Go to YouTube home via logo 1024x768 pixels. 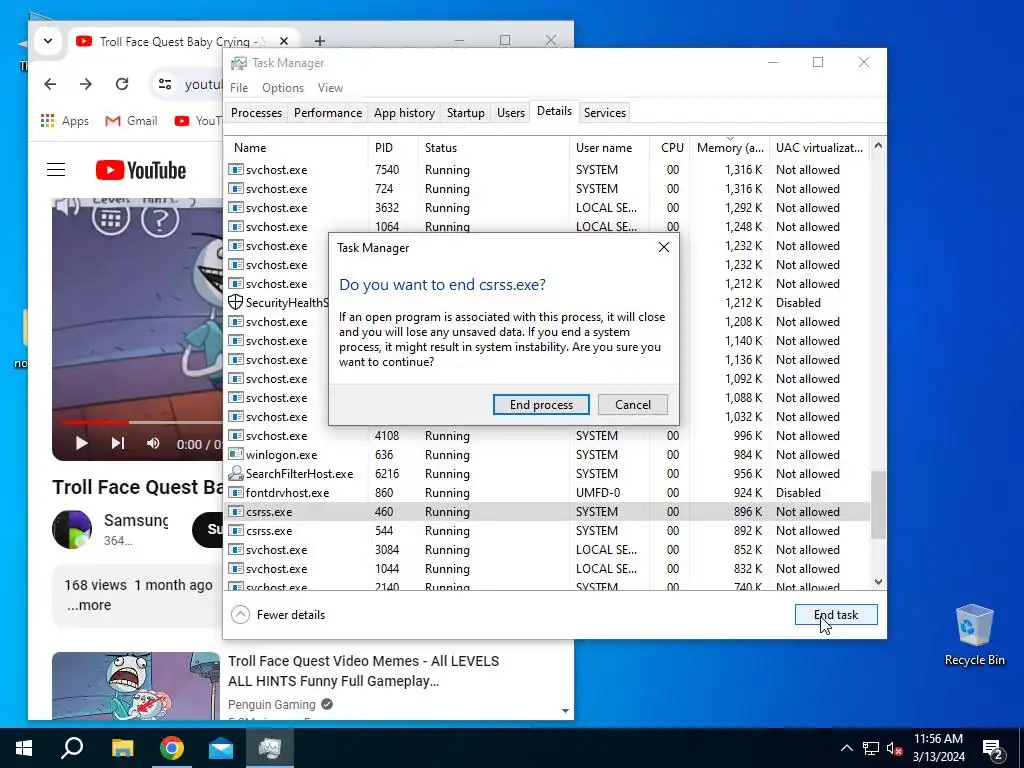[x=140, y=170]
